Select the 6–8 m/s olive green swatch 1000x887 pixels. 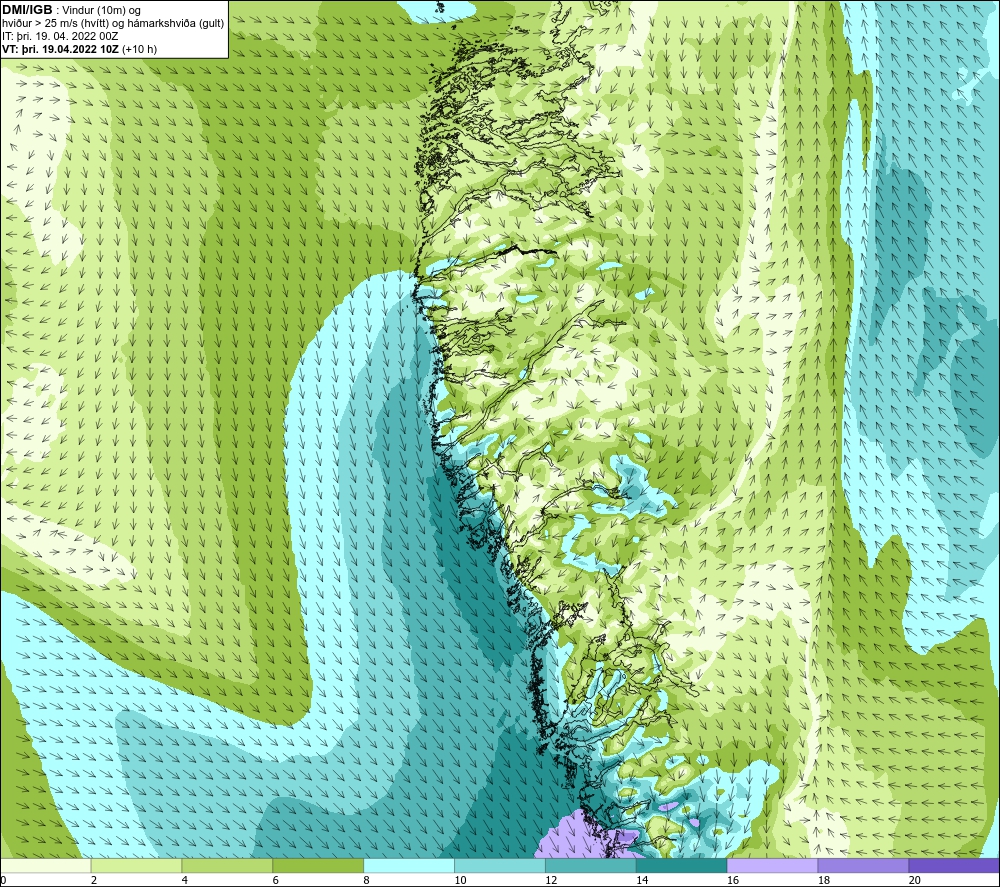(318, 865)
